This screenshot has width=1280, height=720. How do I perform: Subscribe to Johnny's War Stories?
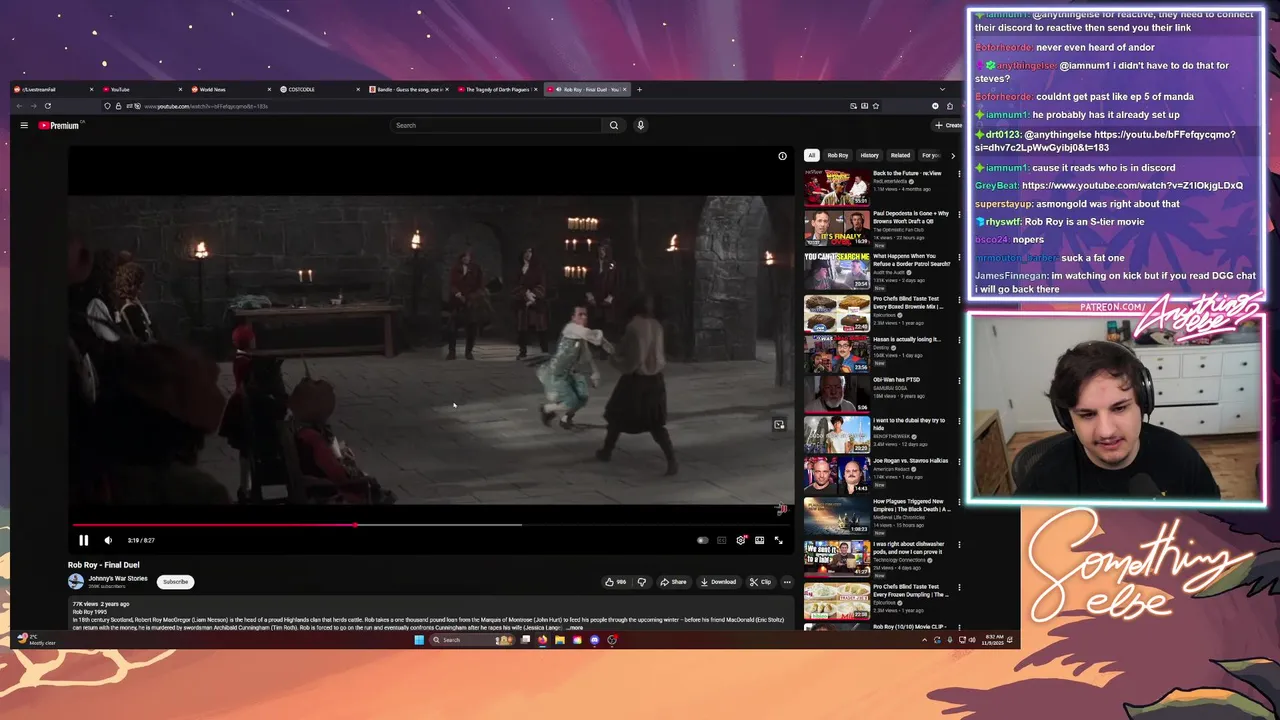tap(175, 582)
